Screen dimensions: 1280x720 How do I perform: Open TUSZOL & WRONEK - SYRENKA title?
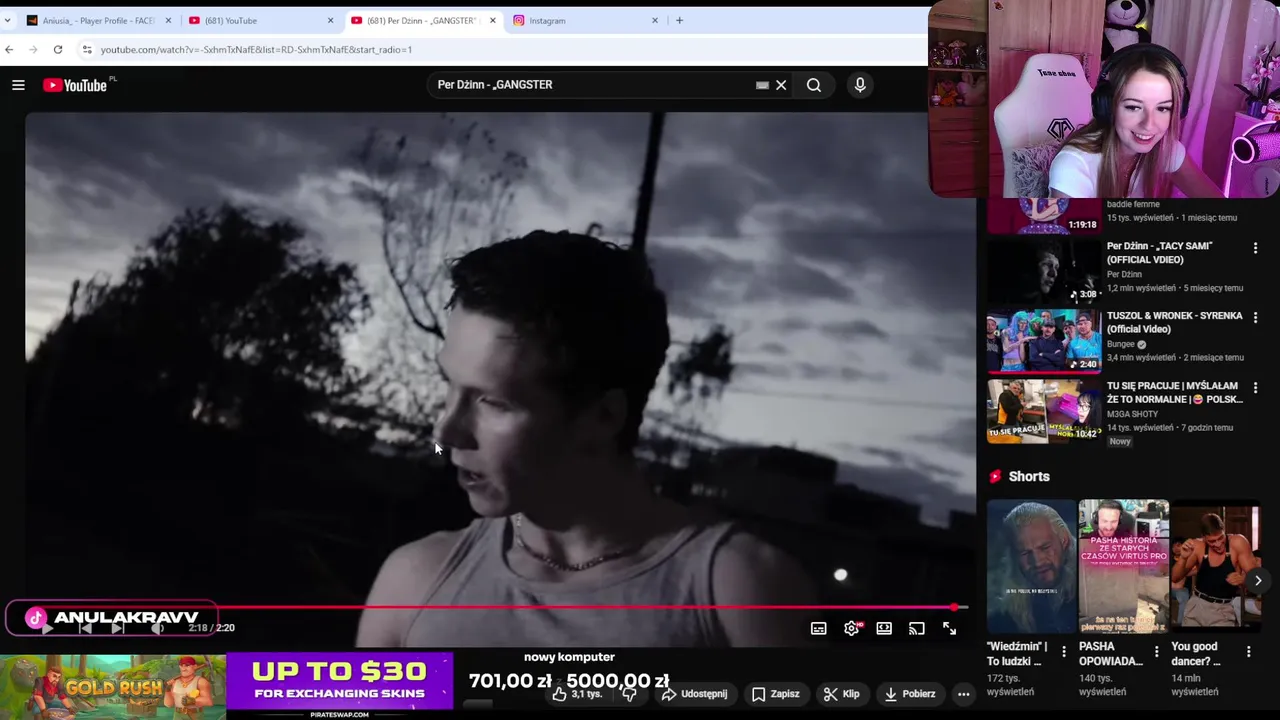click(1174, 322)
